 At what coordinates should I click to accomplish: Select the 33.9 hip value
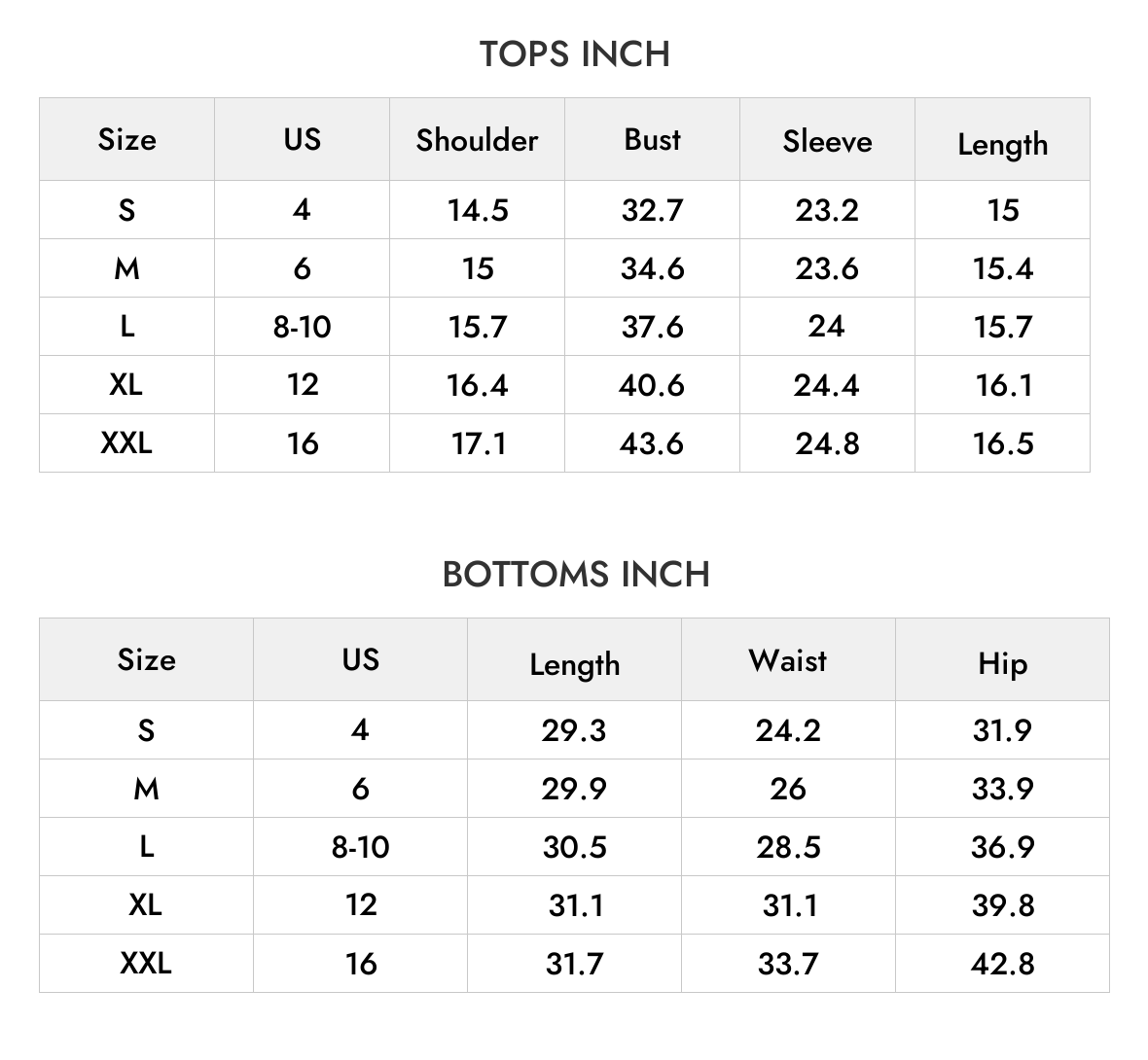point(1002,789)
